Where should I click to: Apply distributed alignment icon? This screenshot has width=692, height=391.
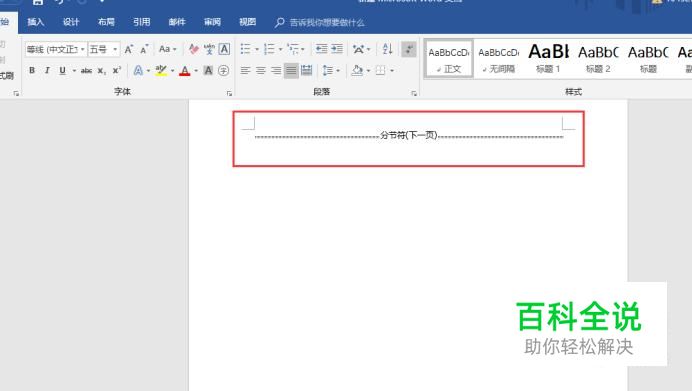click(x=306, y=71)
